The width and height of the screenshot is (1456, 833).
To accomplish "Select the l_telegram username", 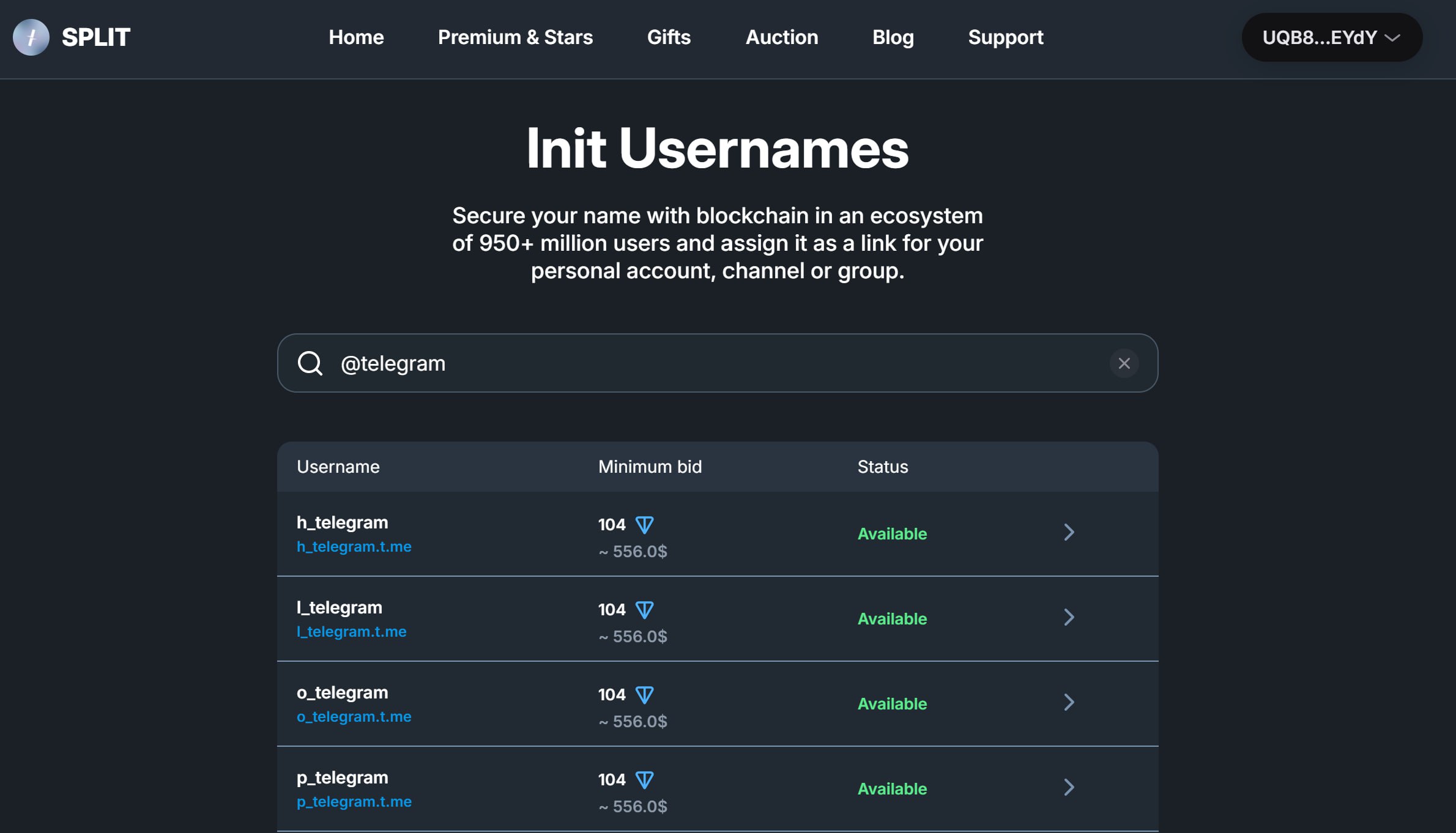I will tap(339, 607).
